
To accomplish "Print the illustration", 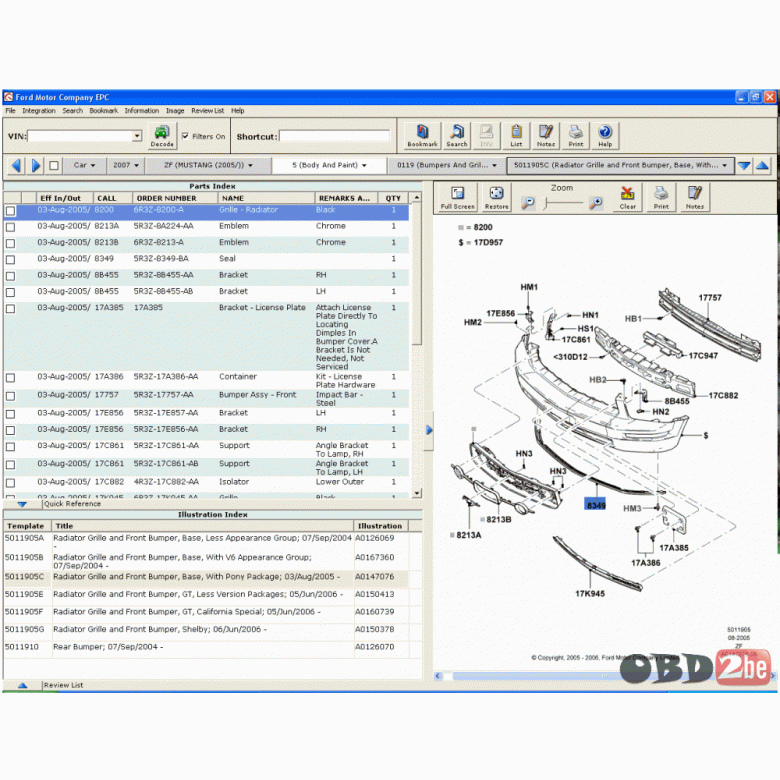I will 661,197.
